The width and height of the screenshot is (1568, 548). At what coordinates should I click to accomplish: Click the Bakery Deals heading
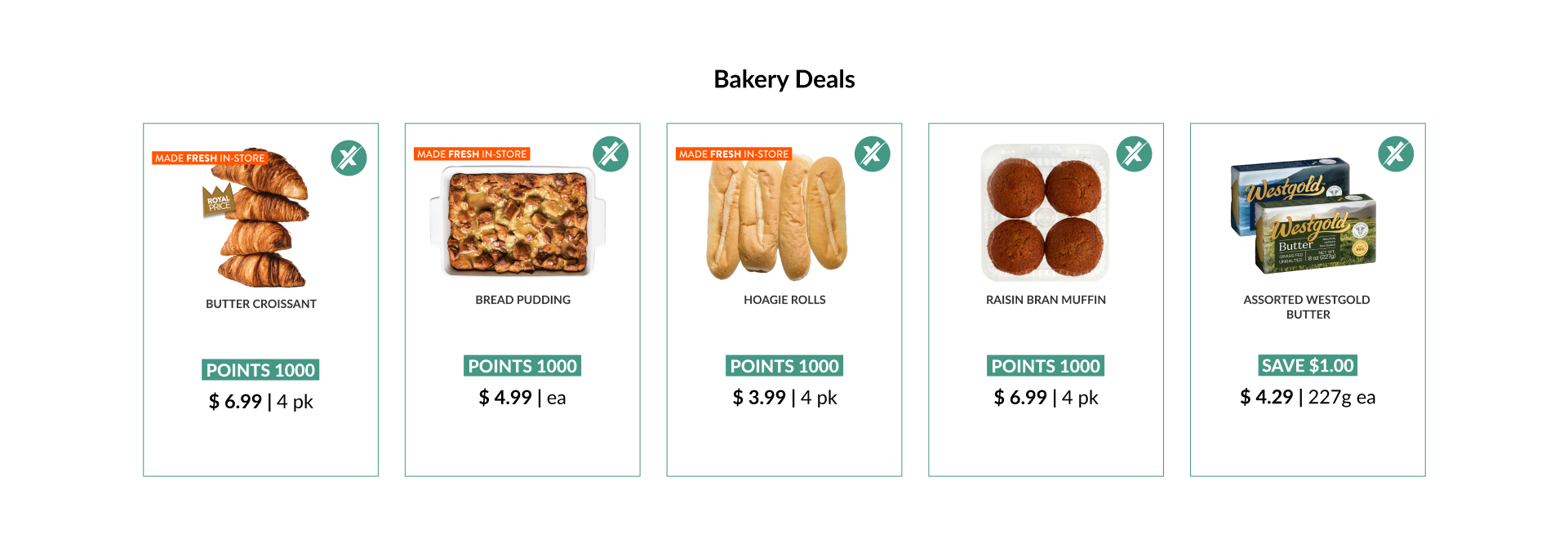[784, 79]
